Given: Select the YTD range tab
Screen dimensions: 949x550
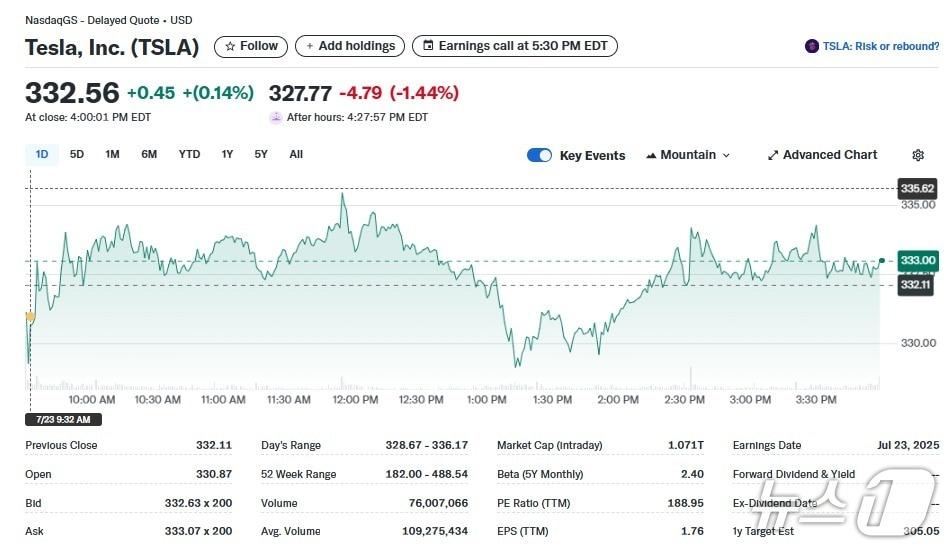Looking at the screenshot, I should [x=189, y=154].
